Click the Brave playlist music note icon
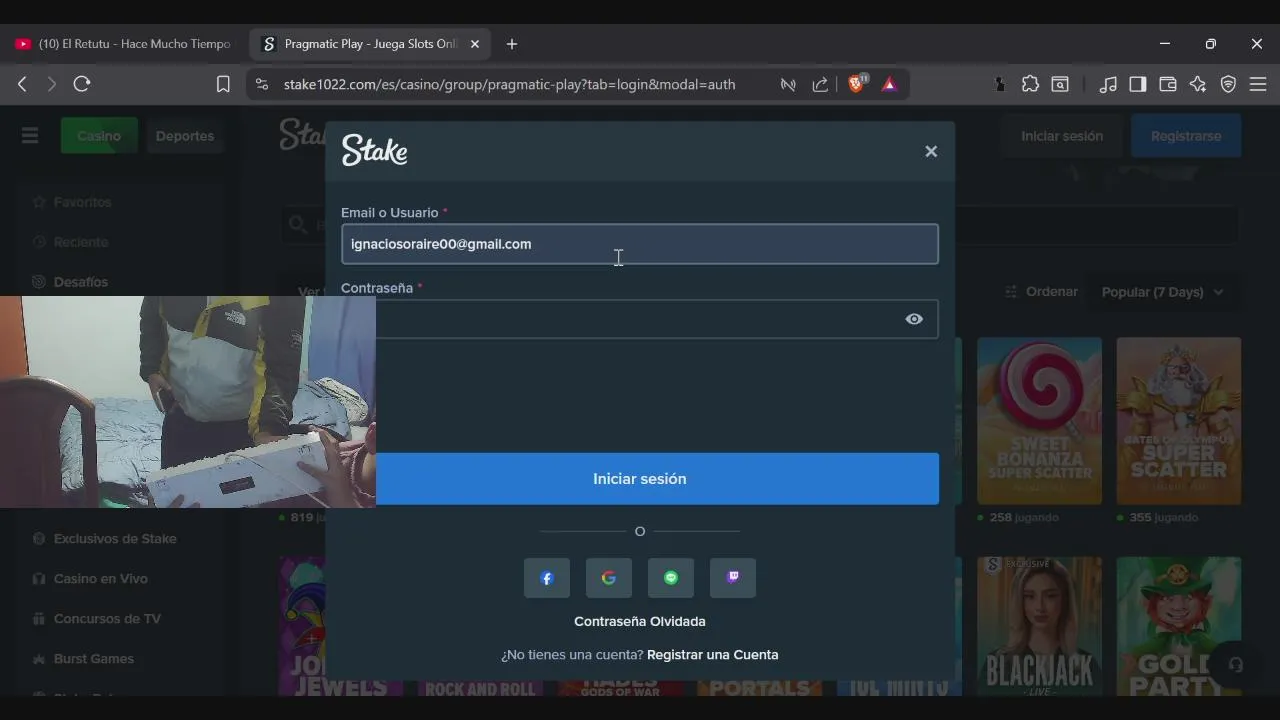The height and width of the screenshot is (720, 1280). (x=1107, y=84)
